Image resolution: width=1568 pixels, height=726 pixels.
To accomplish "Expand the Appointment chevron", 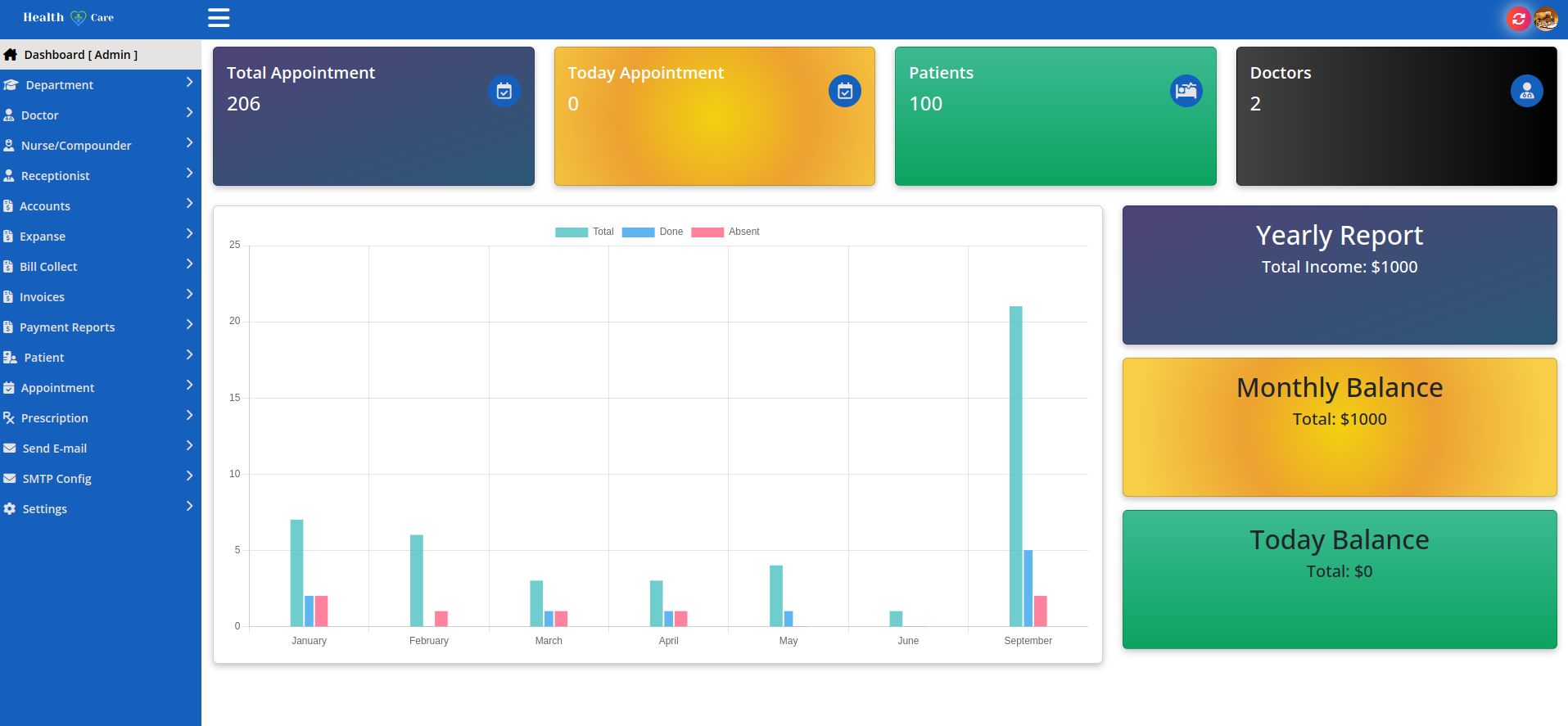I will pos(189,385).
